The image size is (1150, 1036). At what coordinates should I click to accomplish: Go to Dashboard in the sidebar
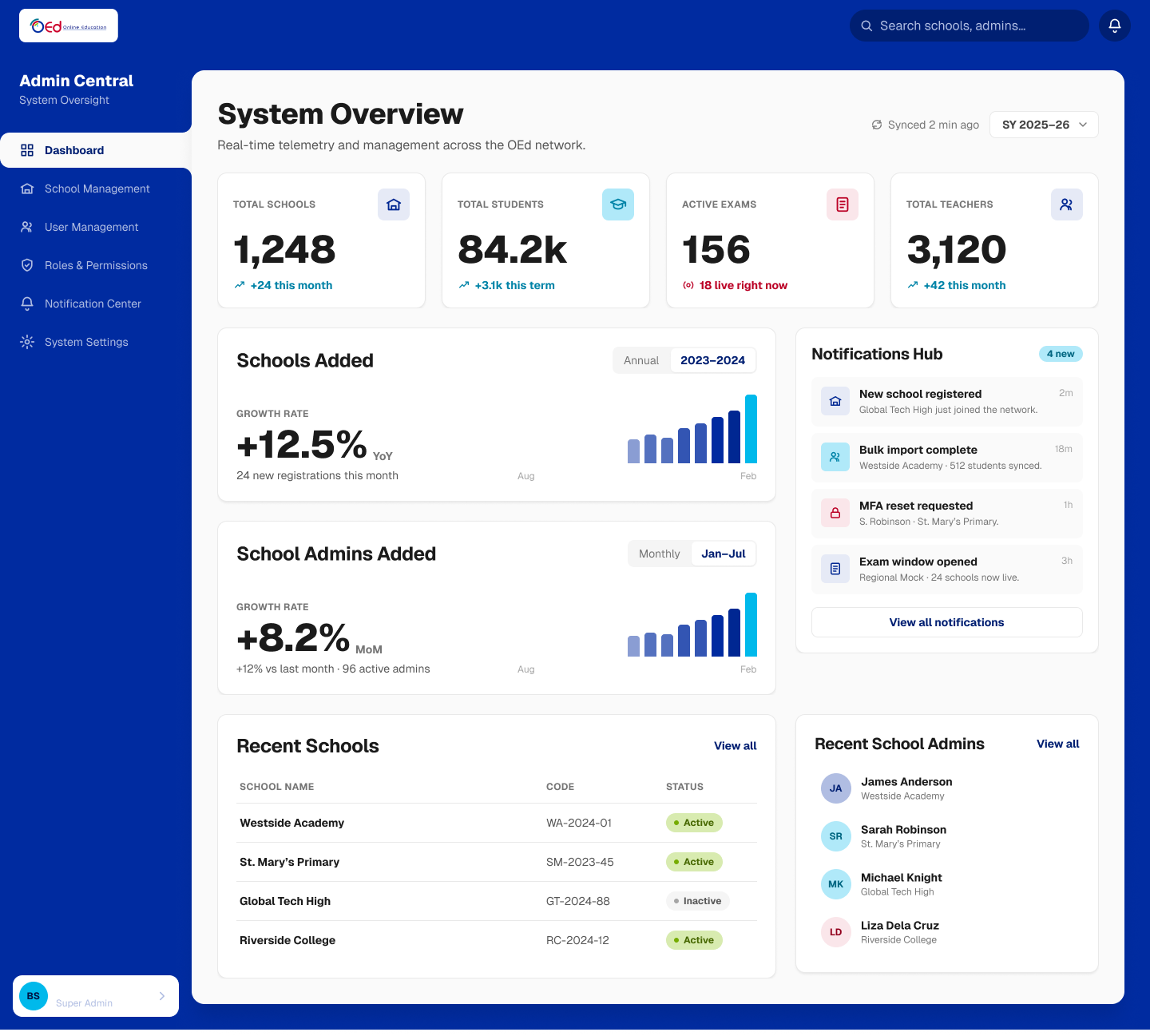(96, 150)
